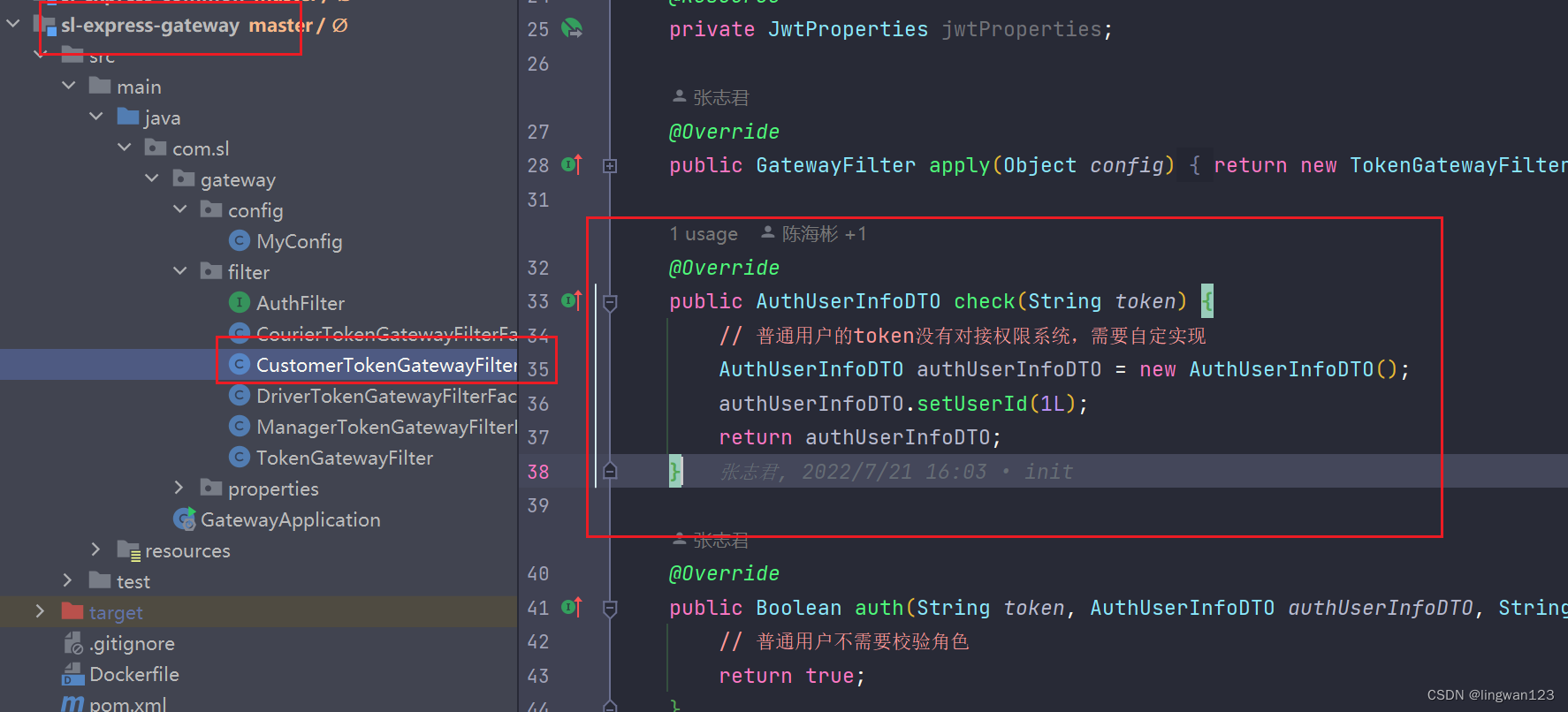1568x712 pixels.
Task: Select MyConfig in project tree
Action: click(299, 241)
